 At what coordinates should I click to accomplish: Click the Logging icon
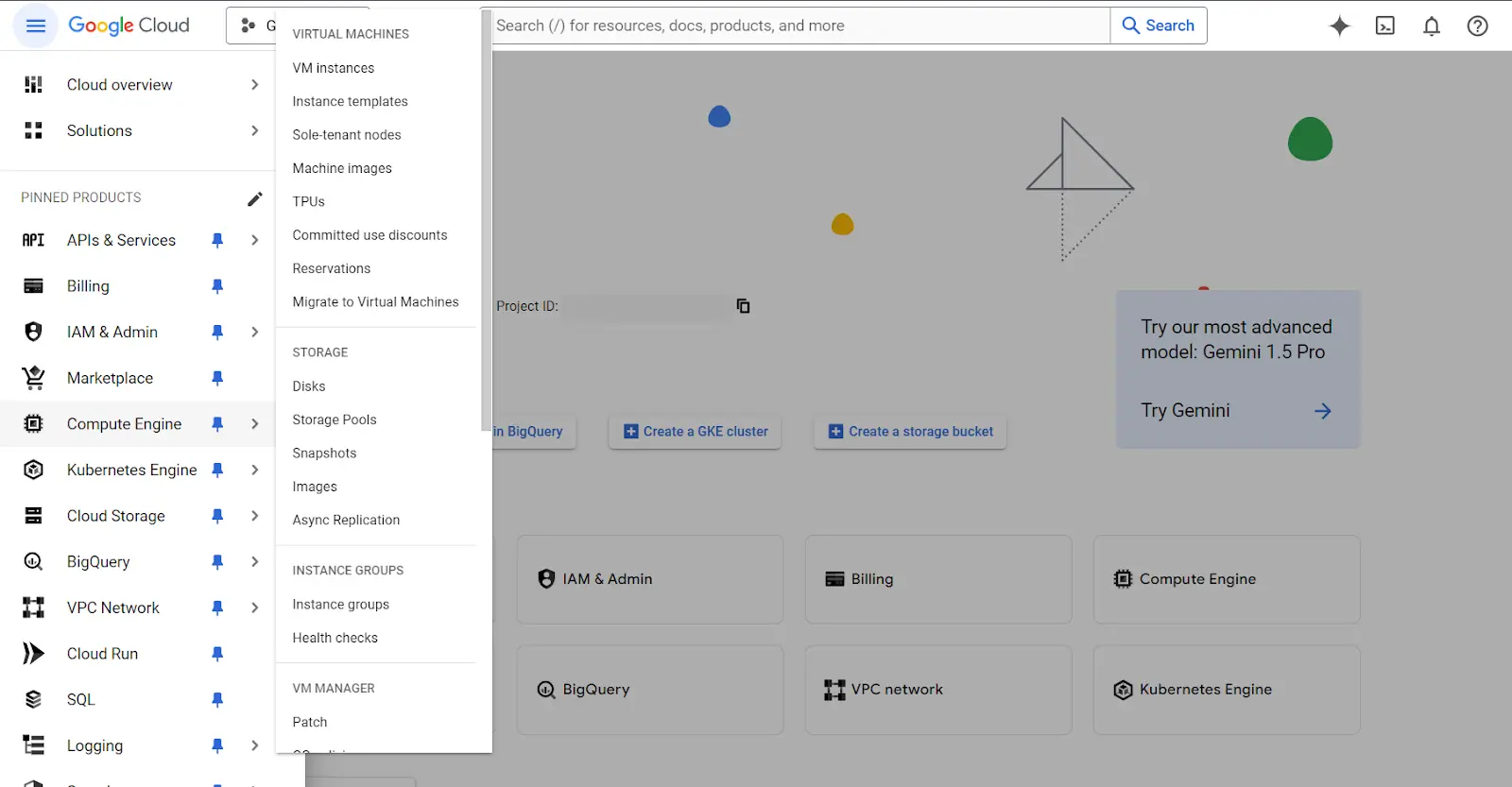pyautogui.click(x=33, y=745)
